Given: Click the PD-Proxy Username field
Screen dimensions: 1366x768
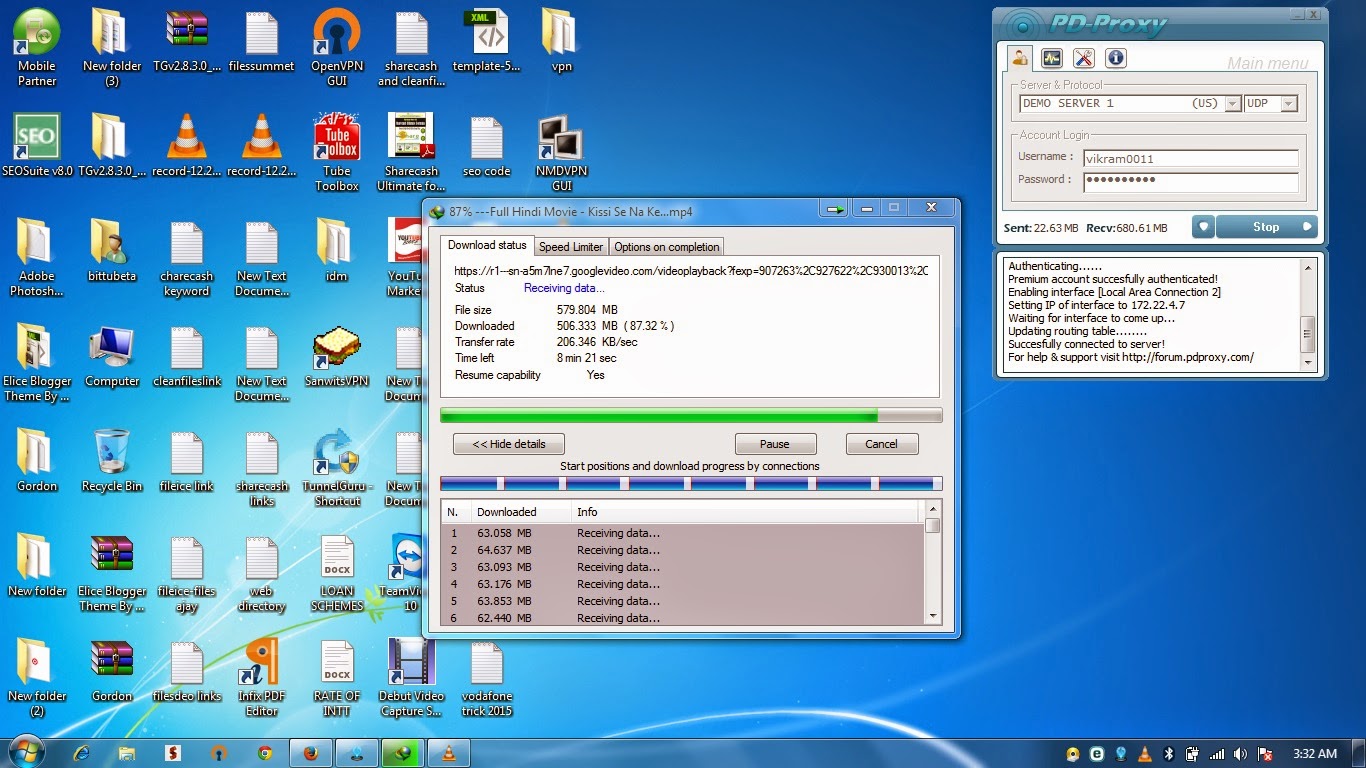Looking at the screenshot, I should tap(1189, 158).
